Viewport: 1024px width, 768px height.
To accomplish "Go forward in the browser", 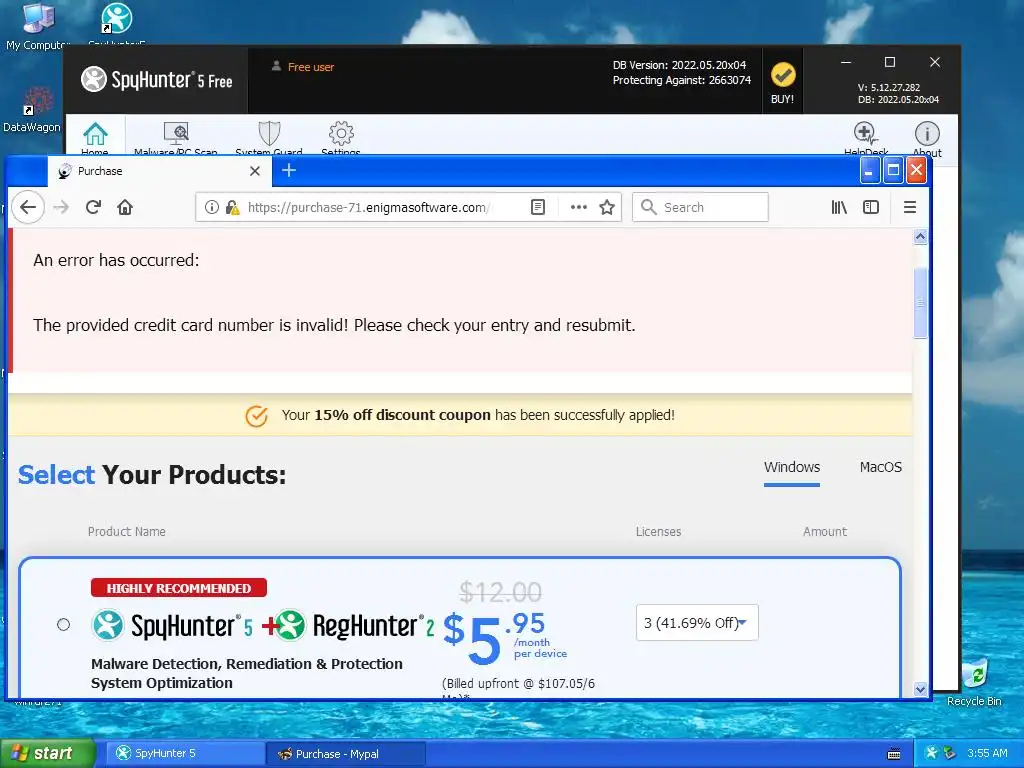I will [61, 207].
